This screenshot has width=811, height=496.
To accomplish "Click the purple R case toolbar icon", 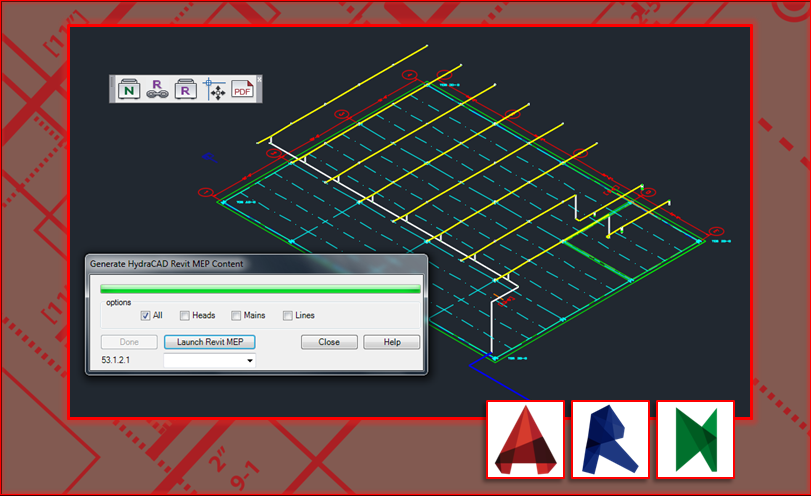I will tap(185, 89).
